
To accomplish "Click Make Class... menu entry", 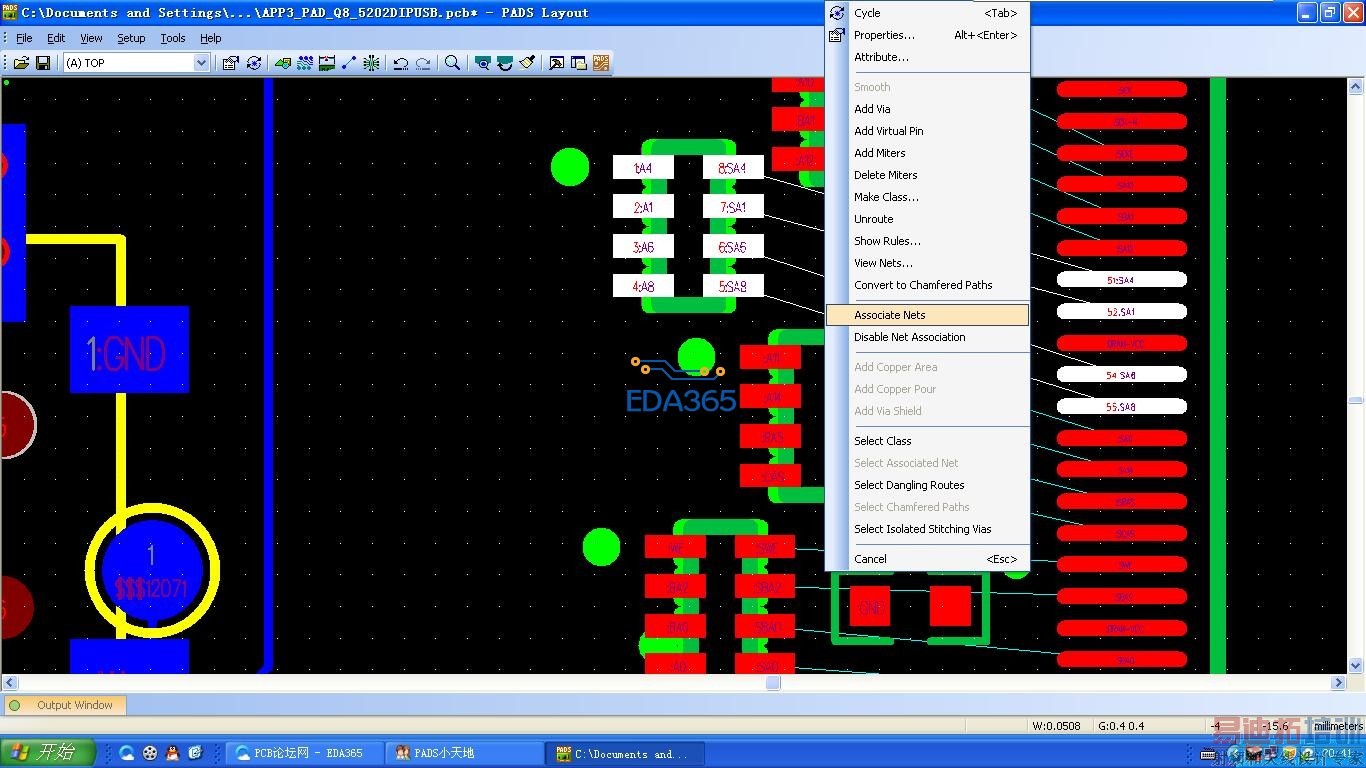I will (927, 197).
